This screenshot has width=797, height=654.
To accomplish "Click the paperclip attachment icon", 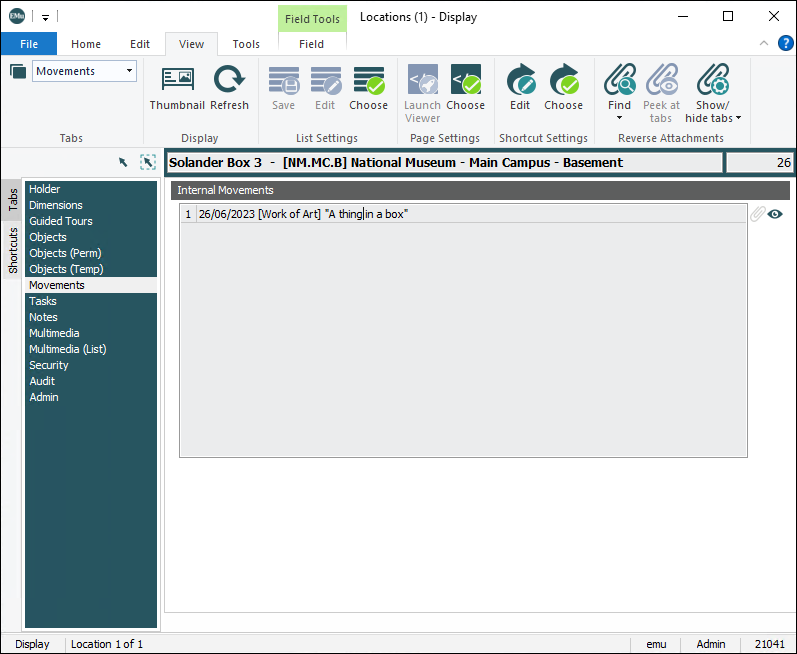I will pos(757,214).
